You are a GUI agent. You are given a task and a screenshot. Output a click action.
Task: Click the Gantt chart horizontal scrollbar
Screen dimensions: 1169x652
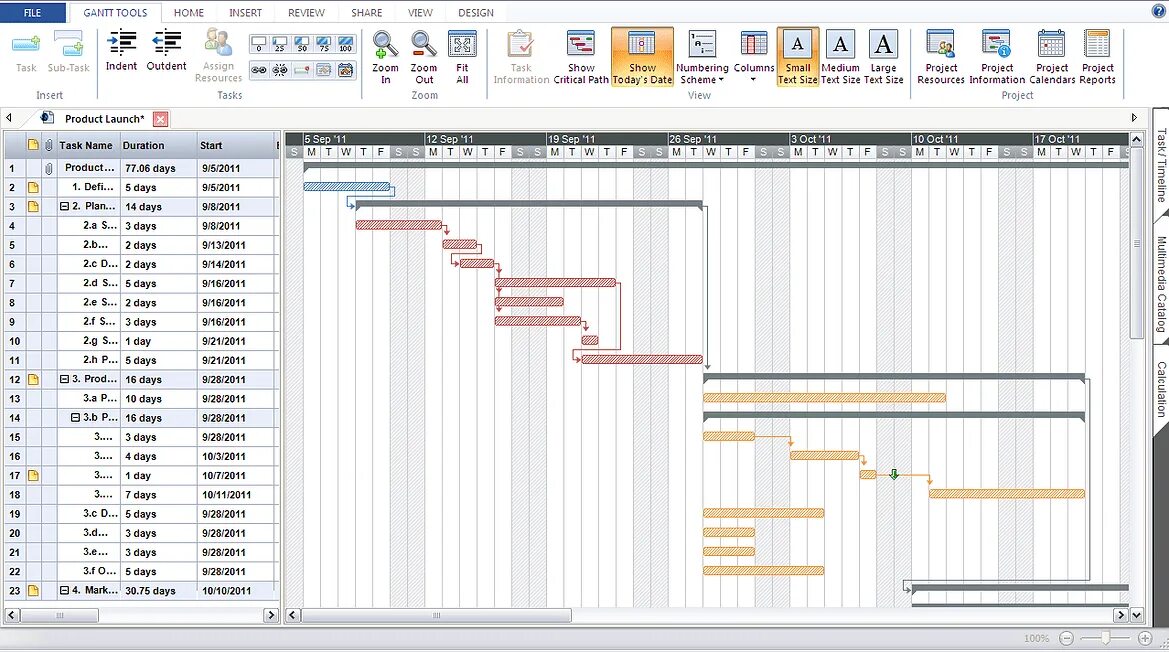tap(436, 615)
